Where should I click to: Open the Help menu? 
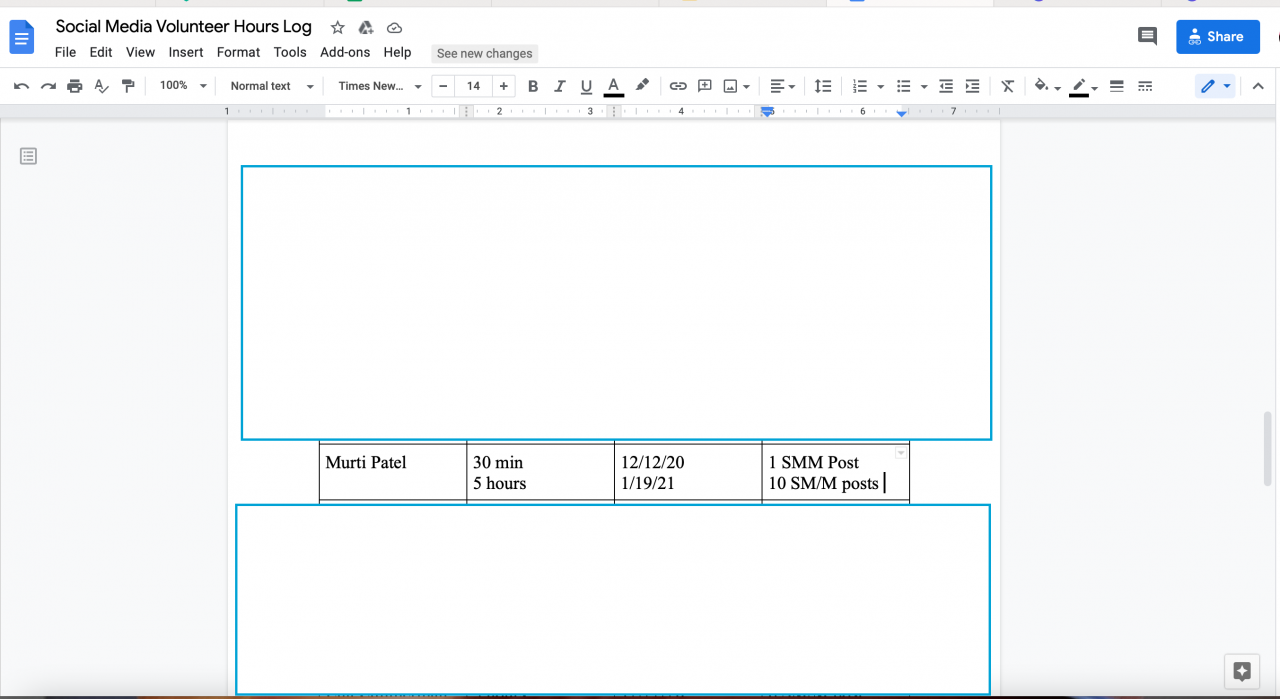(397, 52)
